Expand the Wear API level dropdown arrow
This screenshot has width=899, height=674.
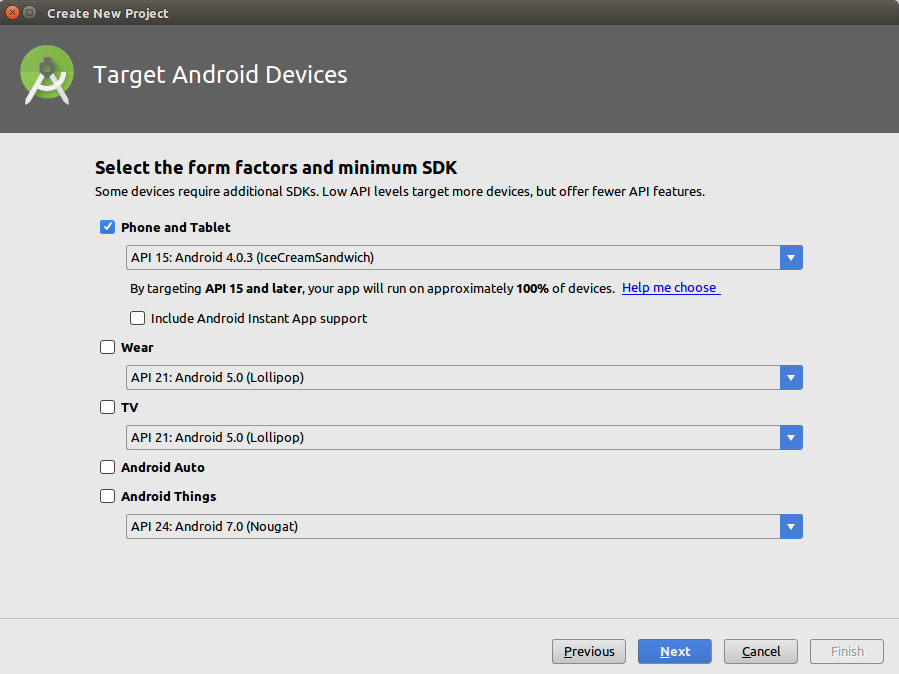pyautogui.click(x=791, y=378)
